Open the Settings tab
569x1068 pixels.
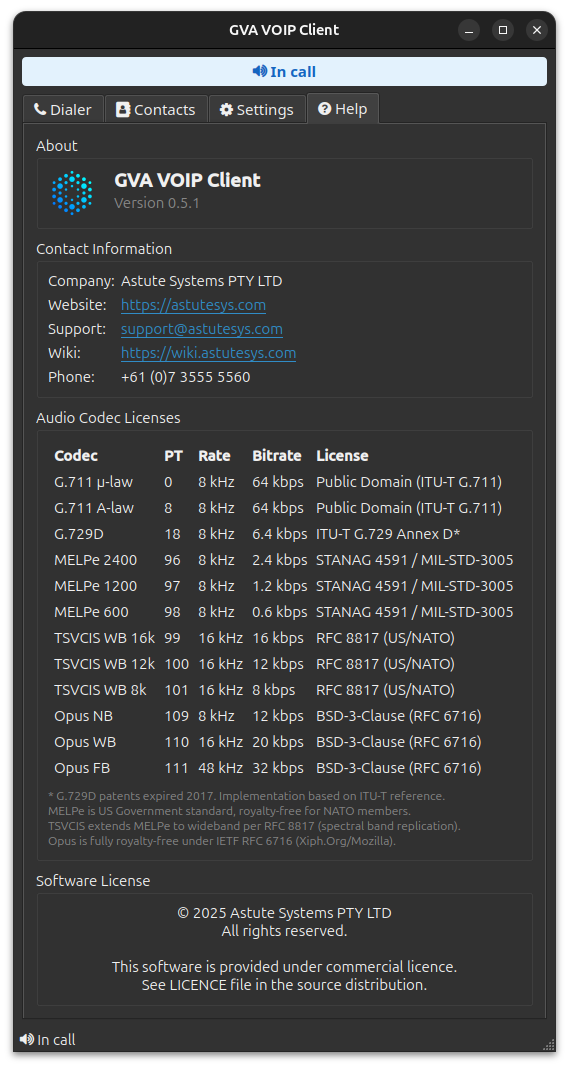pos(257,110)
